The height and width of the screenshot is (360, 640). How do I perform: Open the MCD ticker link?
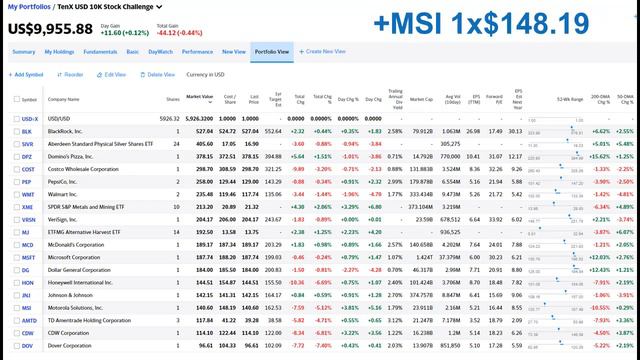(x=27, y=245)
